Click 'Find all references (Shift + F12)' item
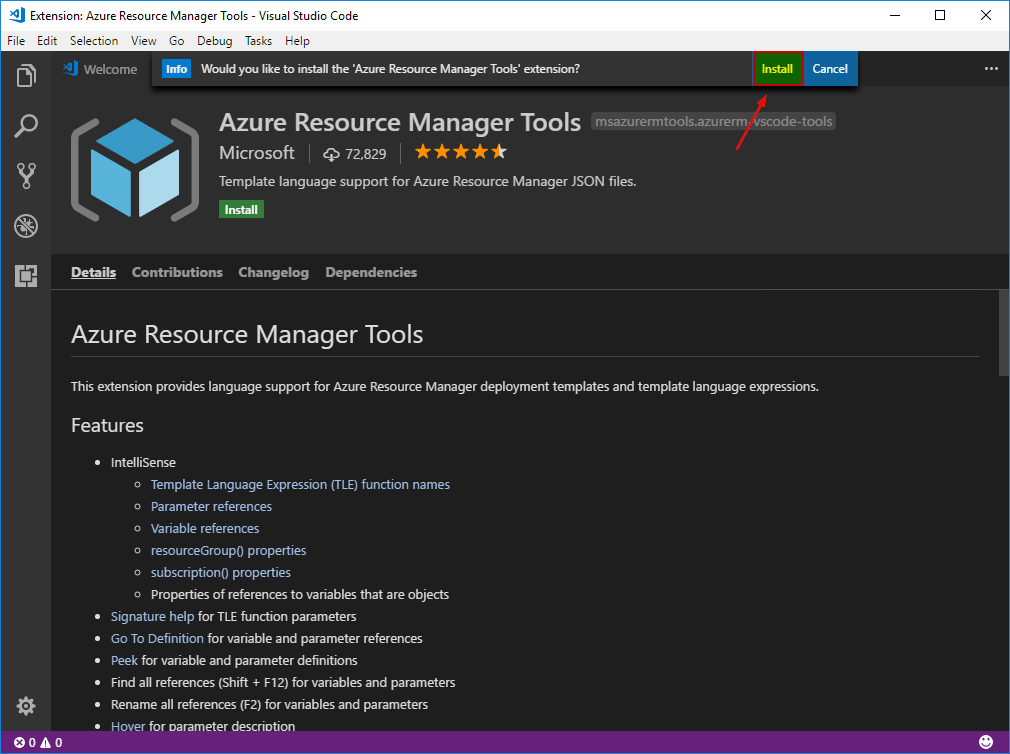 [283, 682]
